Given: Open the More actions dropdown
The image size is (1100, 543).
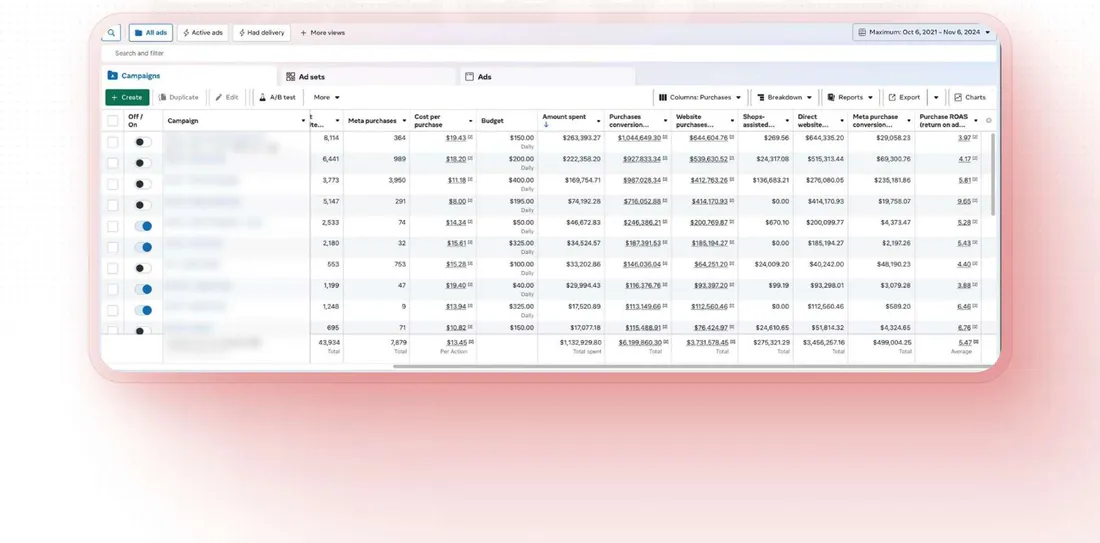Looking at the screenshot, I should (x=326, y=98).
